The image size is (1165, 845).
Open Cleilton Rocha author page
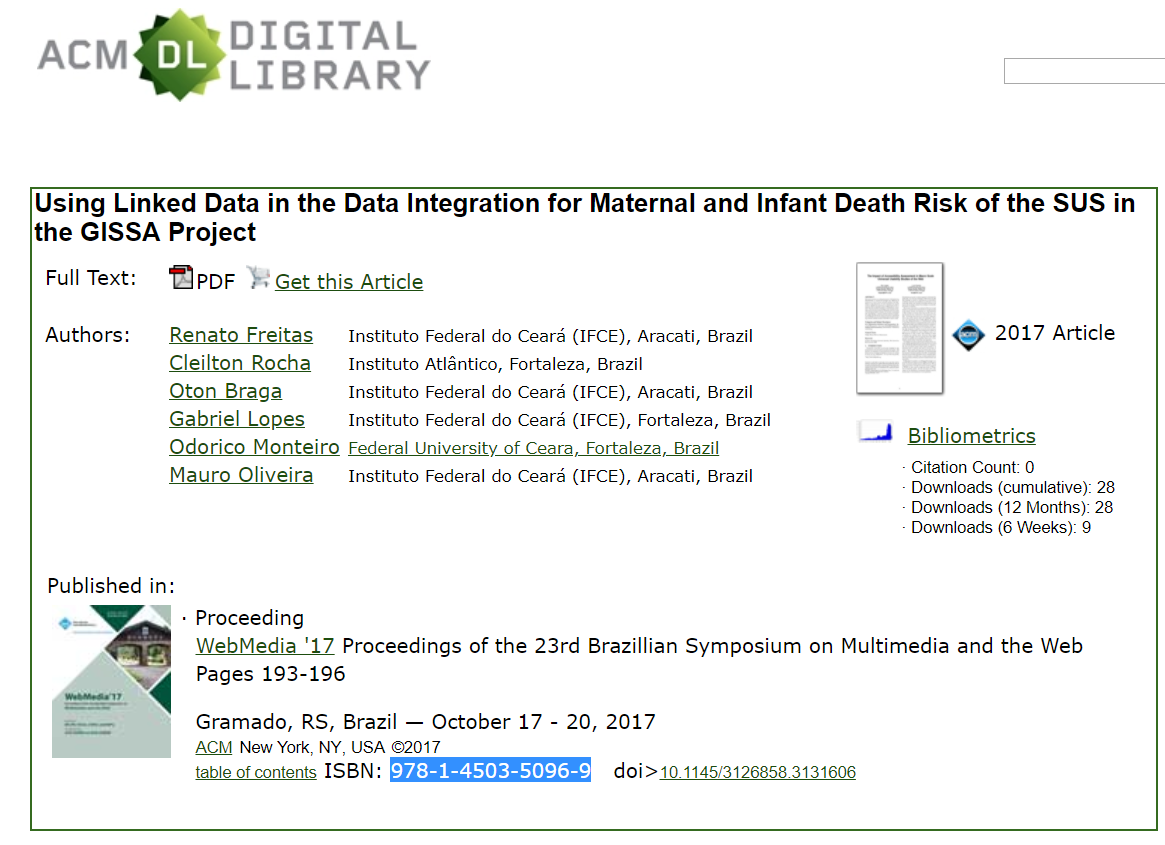tap(240, 363)
